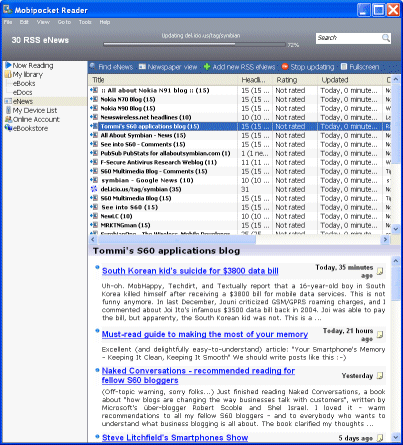Click feed icon of NewLC row
This screenshot has height=445, width=403.
click(94, 216)
